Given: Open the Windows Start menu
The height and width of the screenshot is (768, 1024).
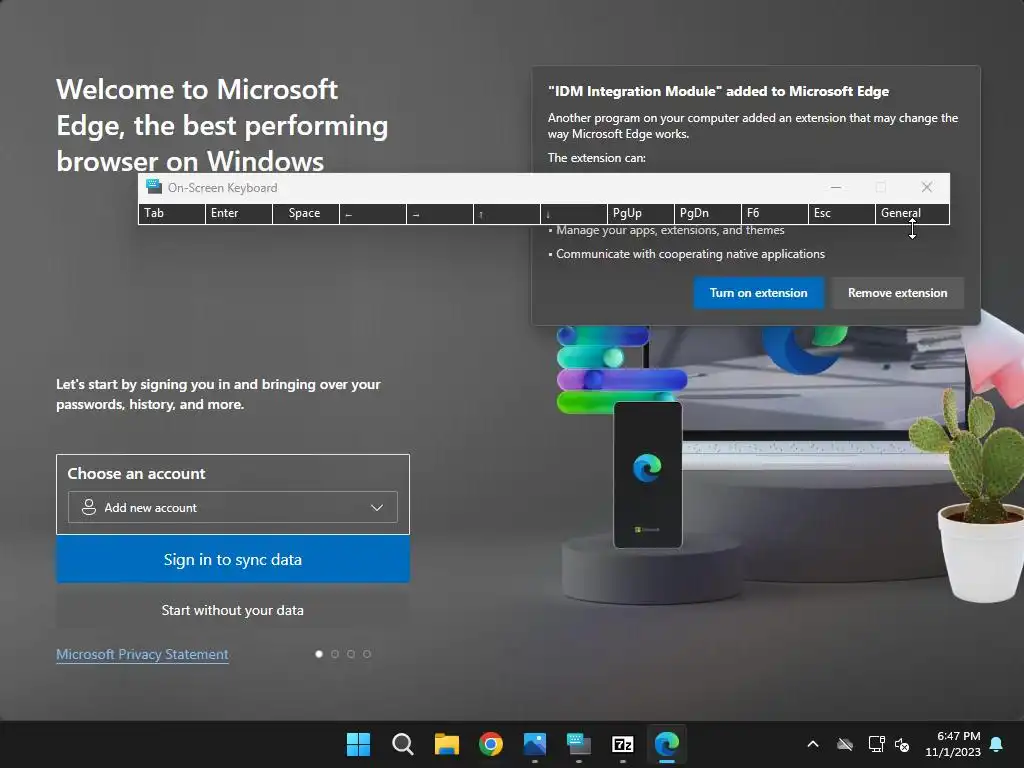Looking at the screenshot, I should click(x=358, y=744).
